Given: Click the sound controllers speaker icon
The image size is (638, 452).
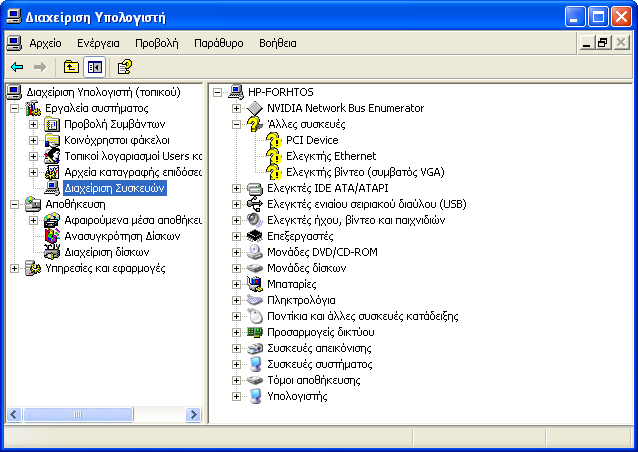Looking at the screenshot, I should (x=255, y=220).
